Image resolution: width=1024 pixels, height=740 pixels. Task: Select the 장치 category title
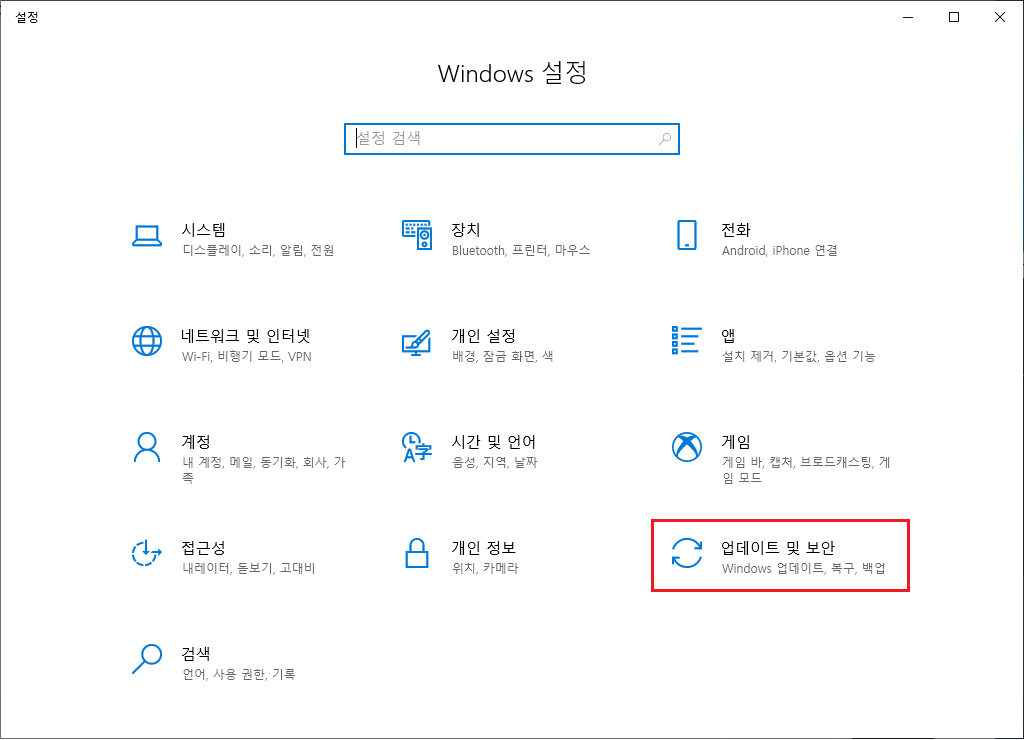point(466,230)
